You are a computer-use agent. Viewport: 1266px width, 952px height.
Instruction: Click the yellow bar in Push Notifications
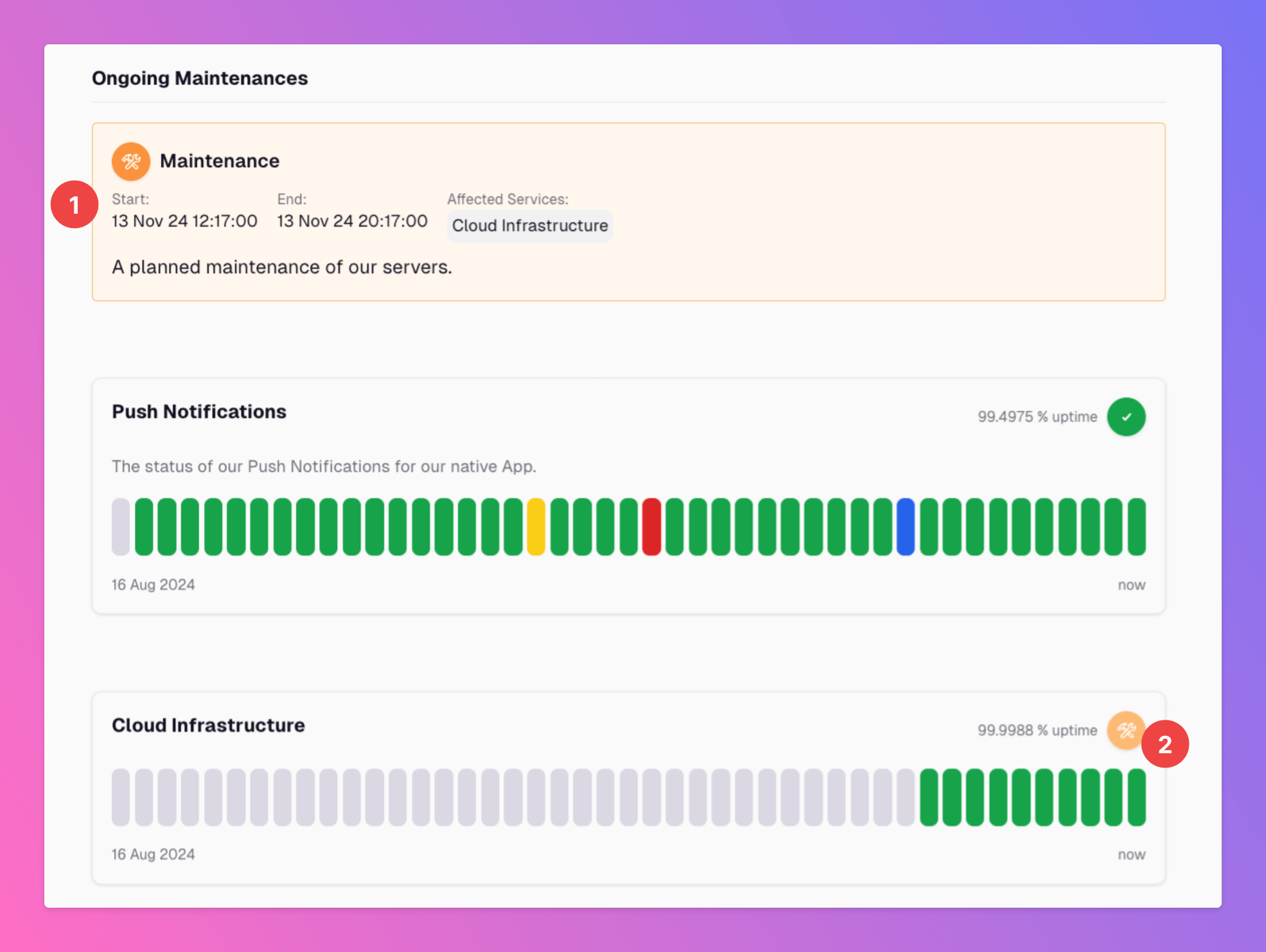tap(536, 527)
